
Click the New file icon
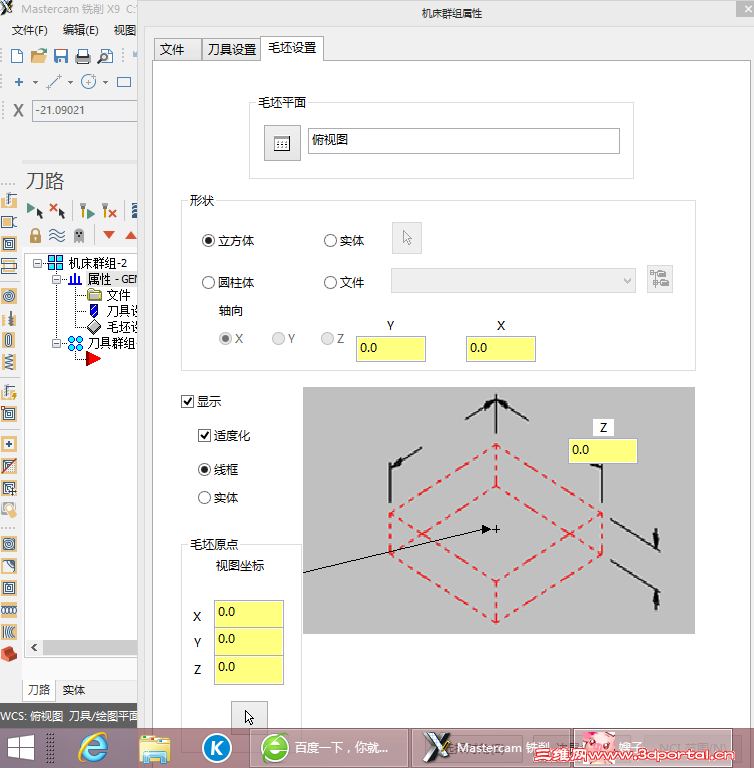pos(17,56)
